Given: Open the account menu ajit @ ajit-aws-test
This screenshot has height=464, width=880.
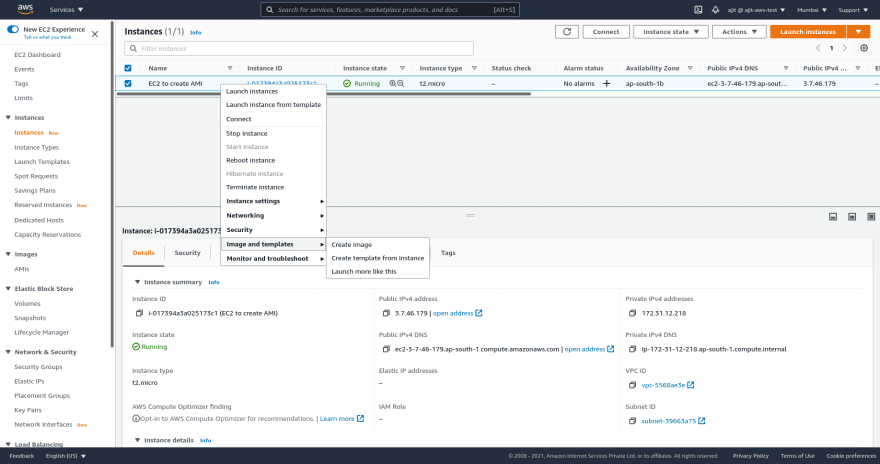Looking at the screenshot, I should click(756, 10).
